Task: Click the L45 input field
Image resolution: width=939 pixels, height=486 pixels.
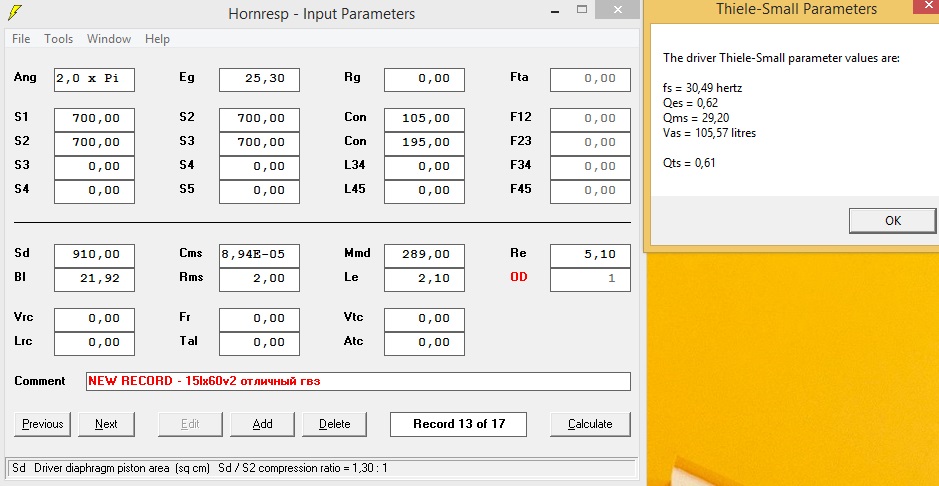Action: coord(425,192)
